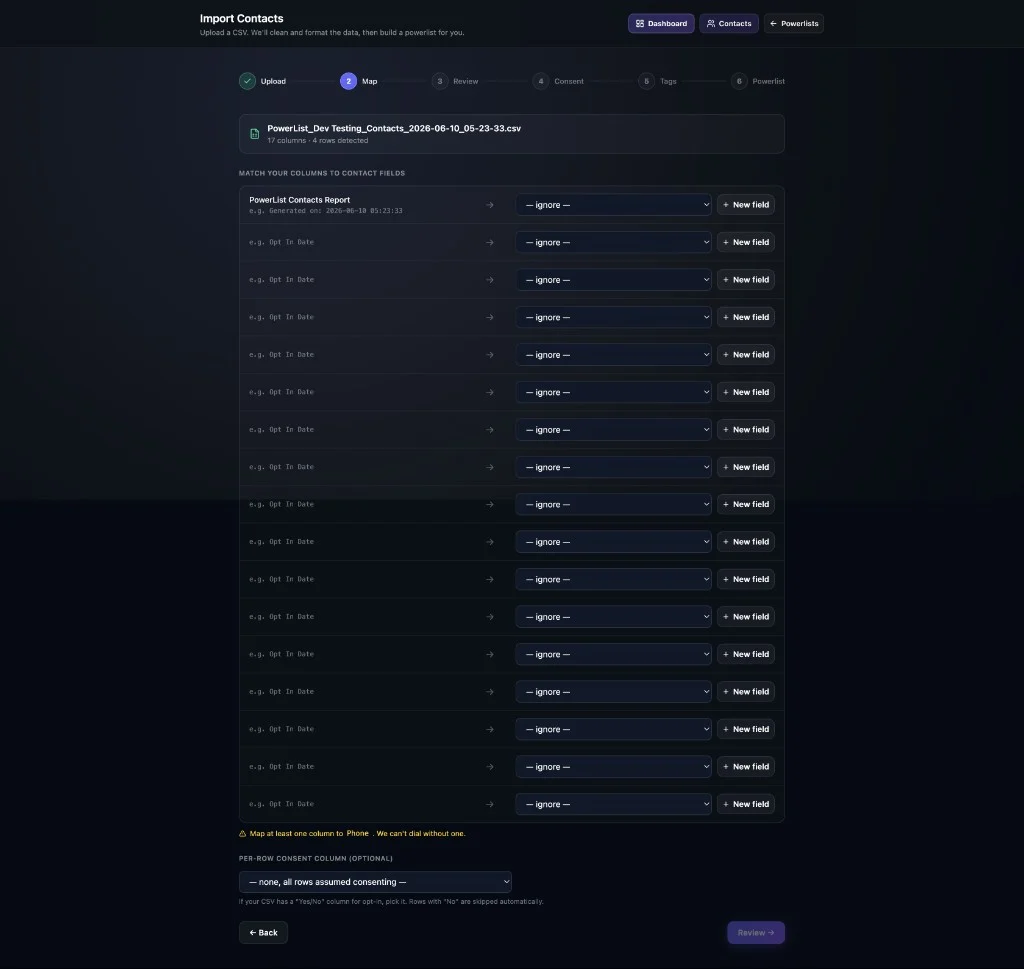Click the uploaded CSV filename text
The width and height of the screenshot is (1024, 969).
[394, 128]
